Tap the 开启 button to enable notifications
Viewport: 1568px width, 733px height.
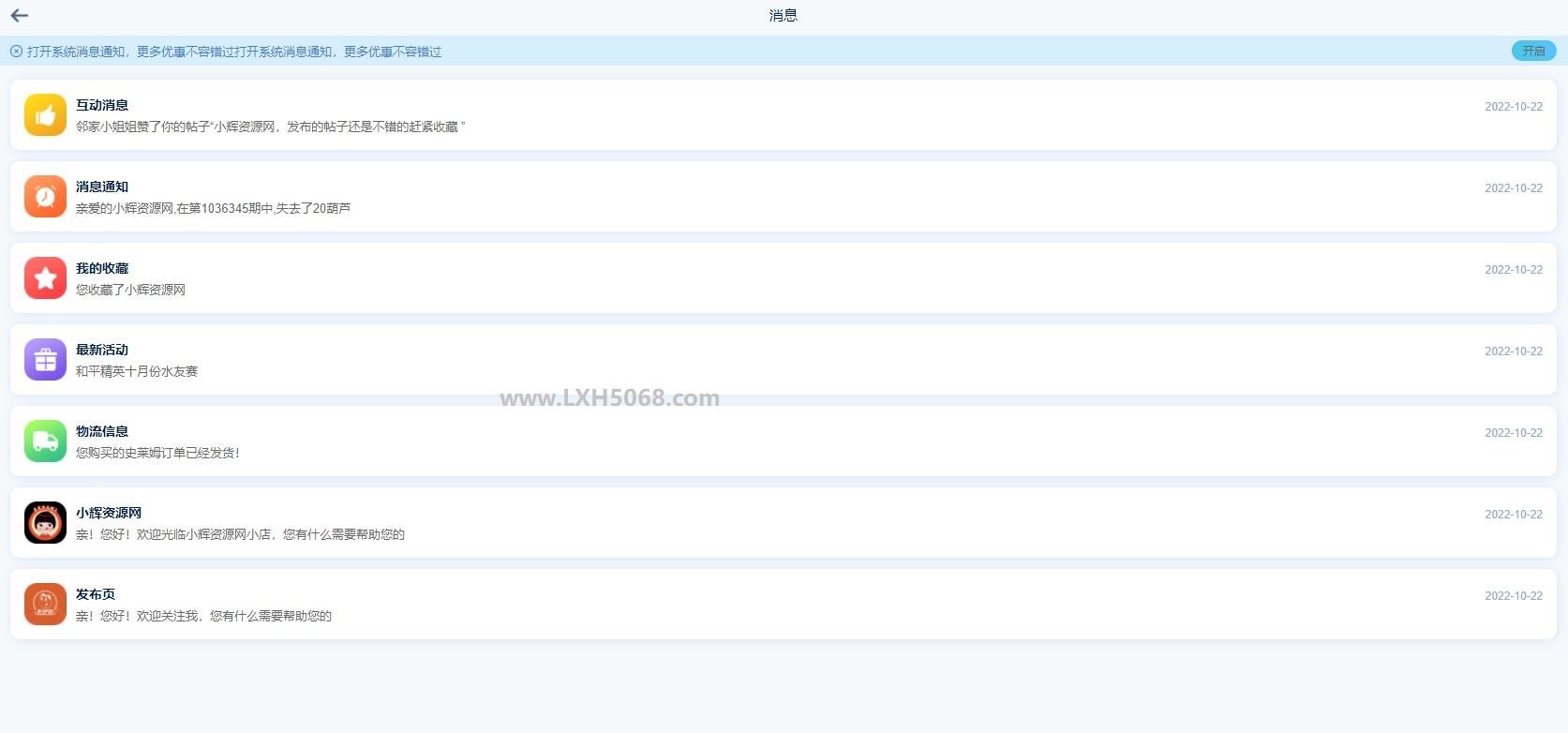pyautogui.click(x=1533, y=51)
